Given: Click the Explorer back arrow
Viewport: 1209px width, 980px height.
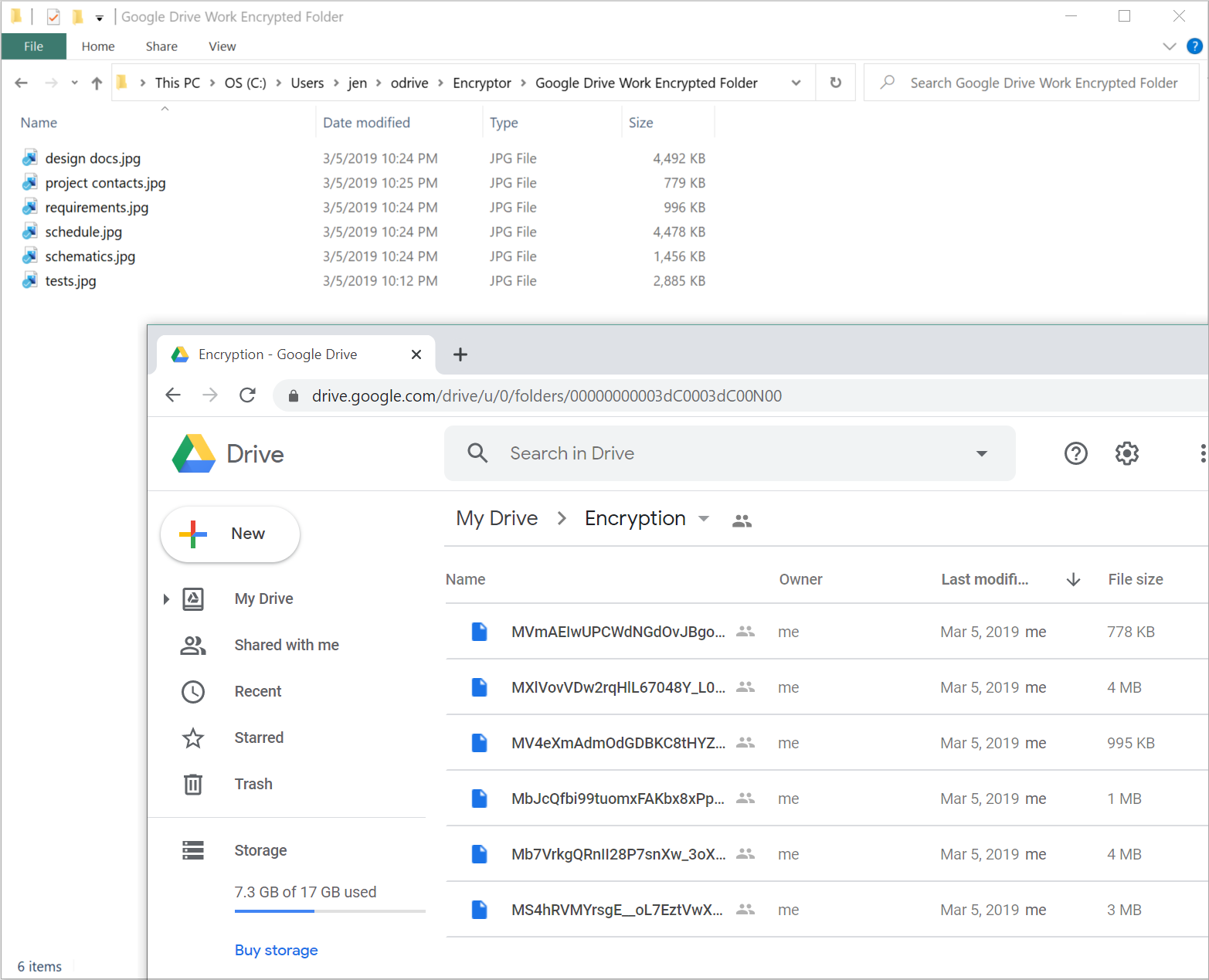Looking at the screenshot, I should [x=22, y=83].
